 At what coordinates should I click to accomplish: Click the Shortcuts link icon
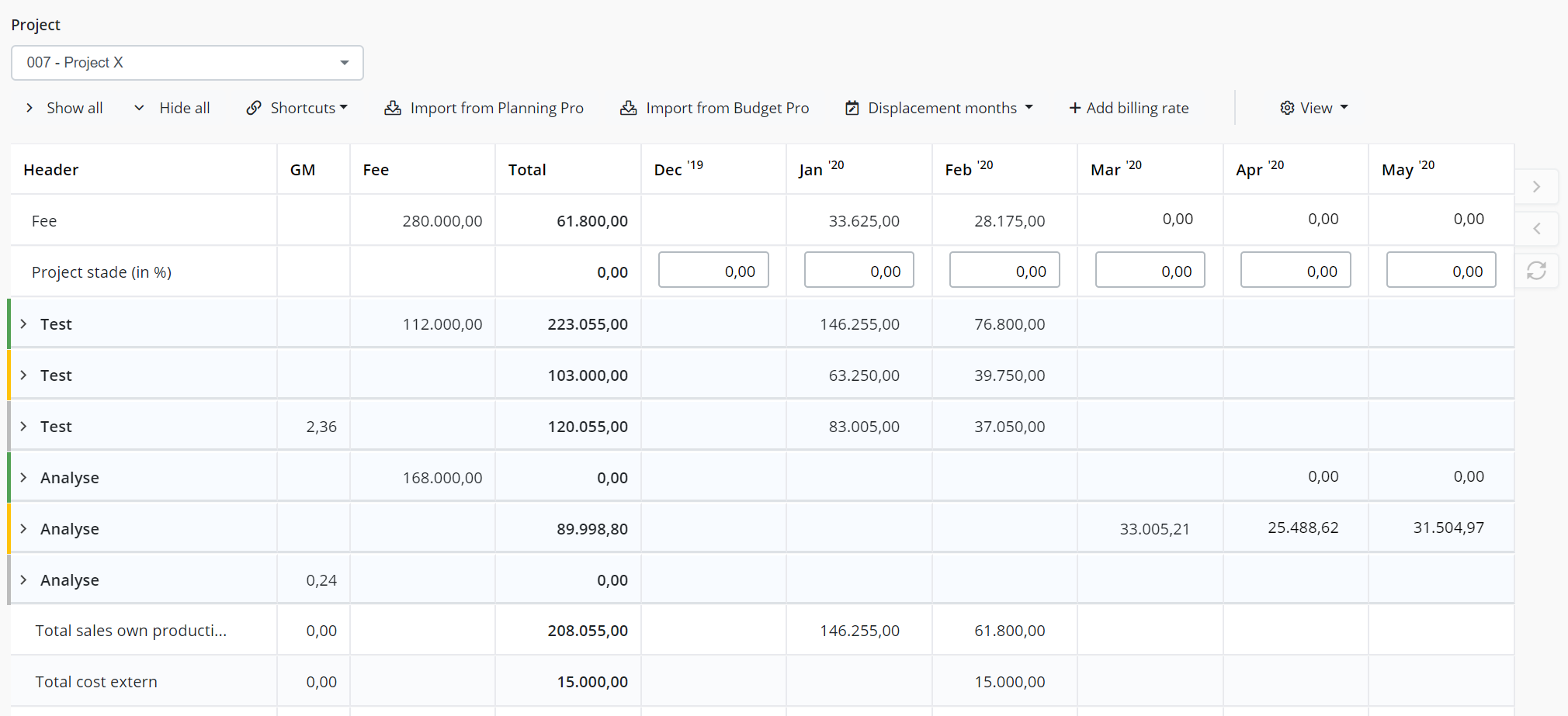point(254,108)
